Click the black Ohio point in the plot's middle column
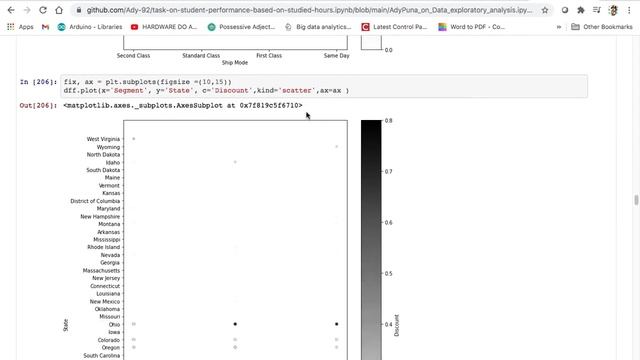Screen dimensions: 640x360 [x=235, y=324]
